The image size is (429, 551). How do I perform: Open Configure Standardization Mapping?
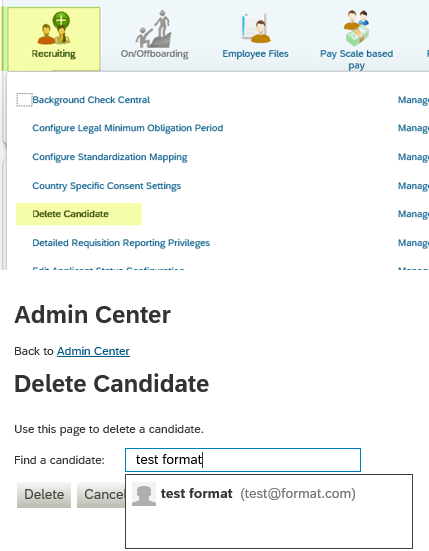[x=110, y=157]
